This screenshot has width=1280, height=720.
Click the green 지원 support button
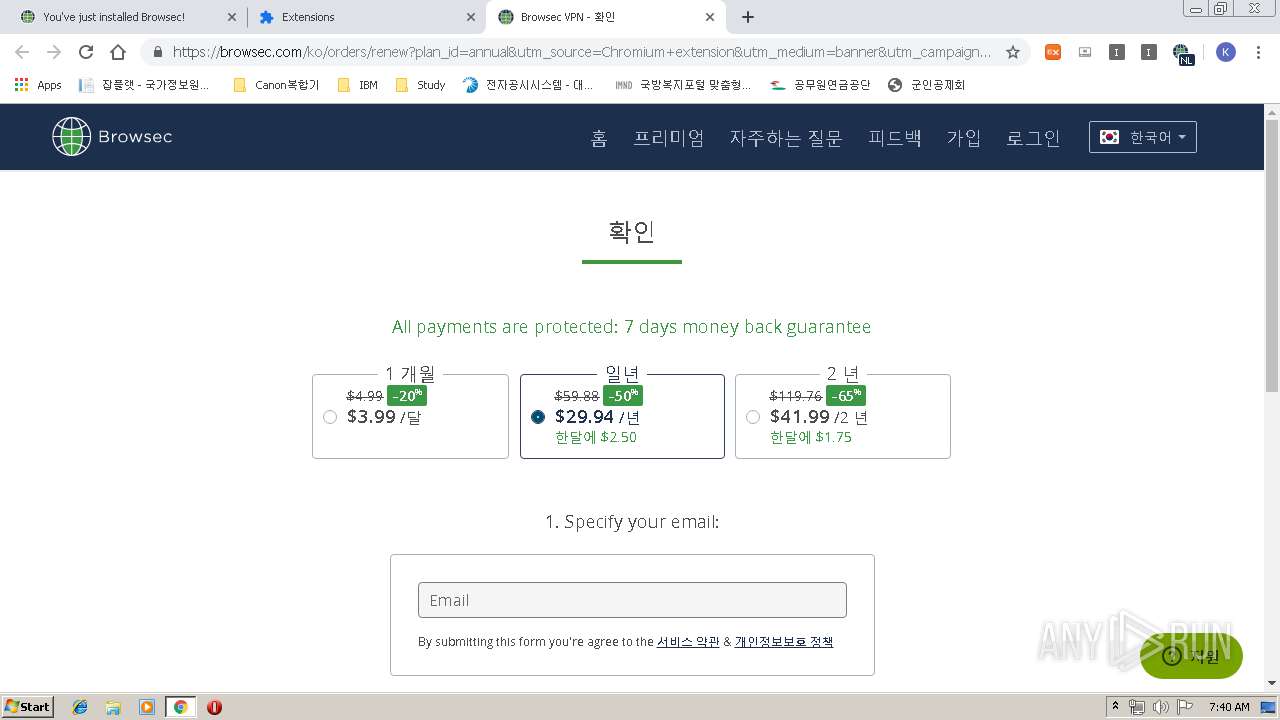tap(1191, 656)
